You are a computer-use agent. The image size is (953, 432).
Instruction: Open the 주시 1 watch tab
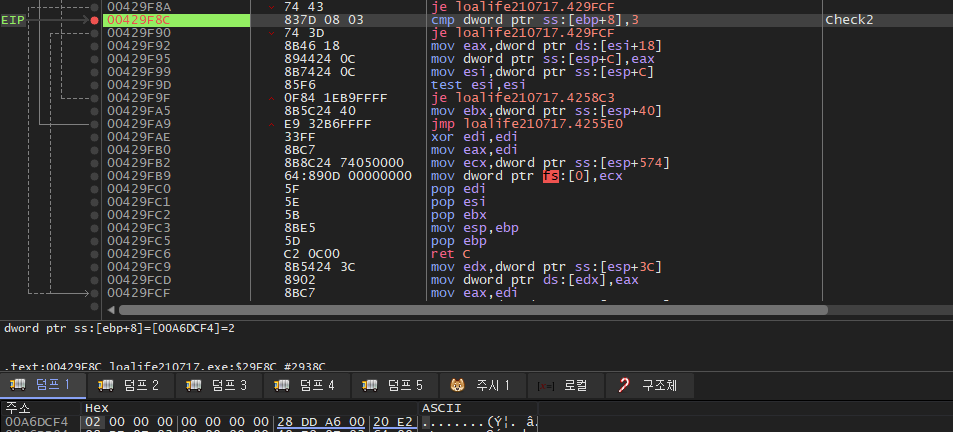click(x=482, y=385)
